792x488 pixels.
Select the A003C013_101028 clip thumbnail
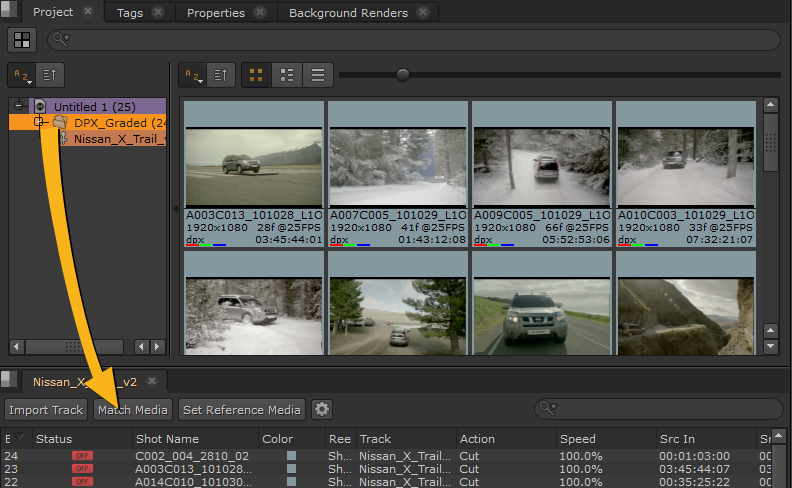(x=254, y=165)
